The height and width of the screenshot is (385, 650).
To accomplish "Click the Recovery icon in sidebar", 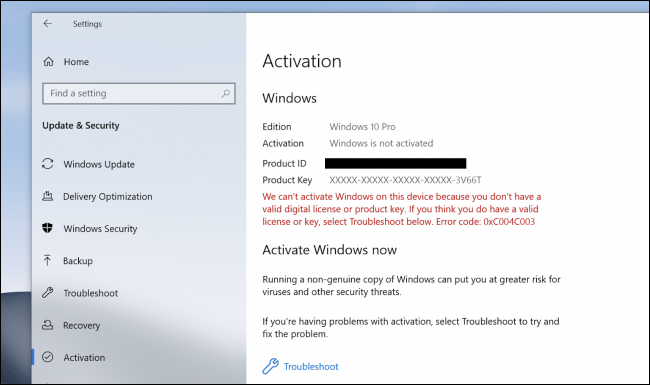I will pyautogui.click(x=48, y=325).
